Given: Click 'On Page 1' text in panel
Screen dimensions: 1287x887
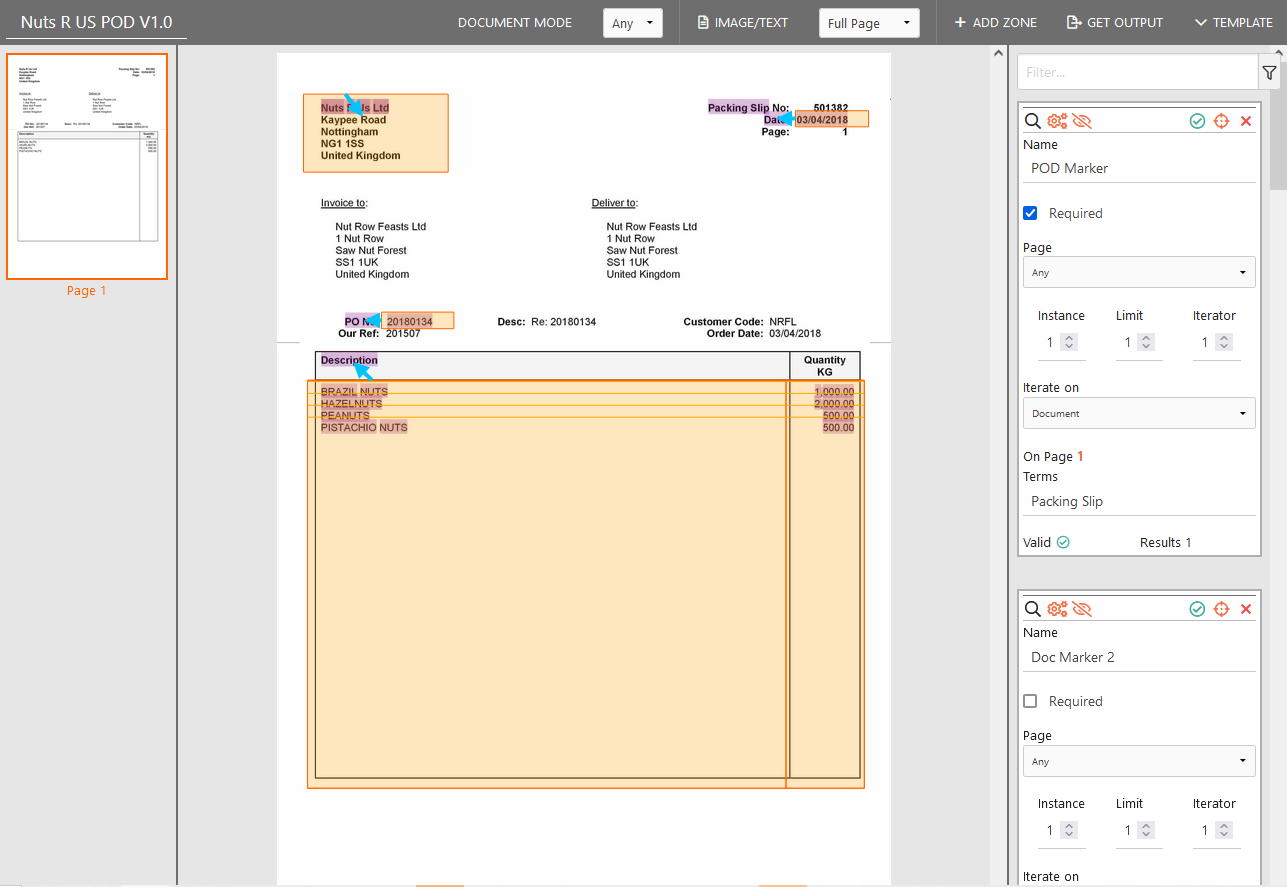Looking at the screenshot, I should pos(1053,457).
